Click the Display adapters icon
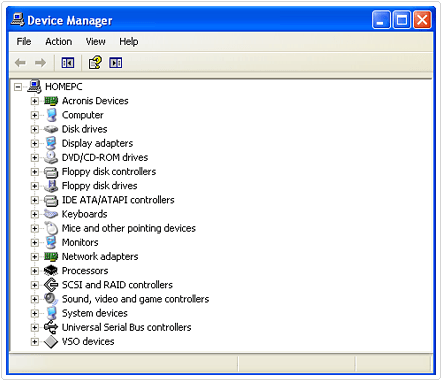Screen dimensions: 442x381 click(51, 143)
